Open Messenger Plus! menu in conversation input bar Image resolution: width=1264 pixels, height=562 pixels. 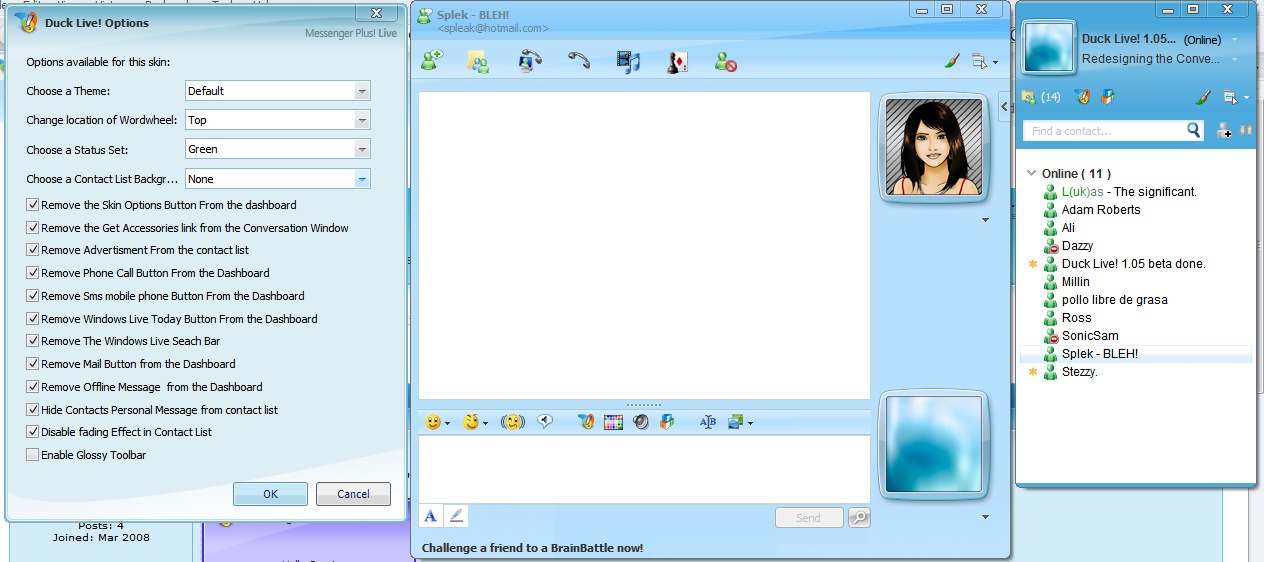pos(587,422)
